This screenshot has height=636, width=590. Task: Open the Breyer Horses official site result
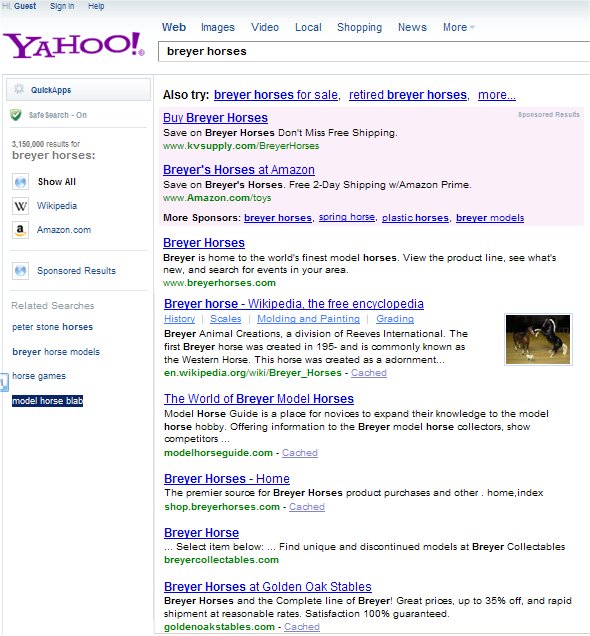pos(204,243)
